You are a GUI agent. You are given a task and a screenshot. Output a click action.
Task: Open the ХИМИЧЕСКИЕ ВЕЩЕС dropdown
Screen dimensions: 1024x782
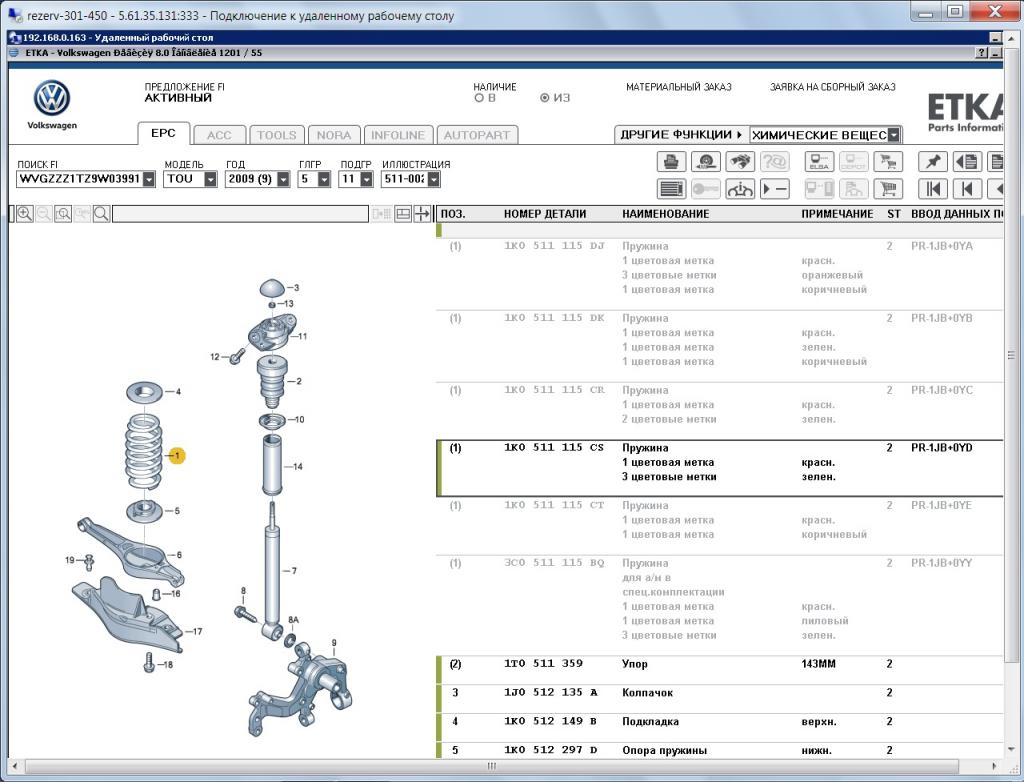pyautogui.click(x=893, y=135)
